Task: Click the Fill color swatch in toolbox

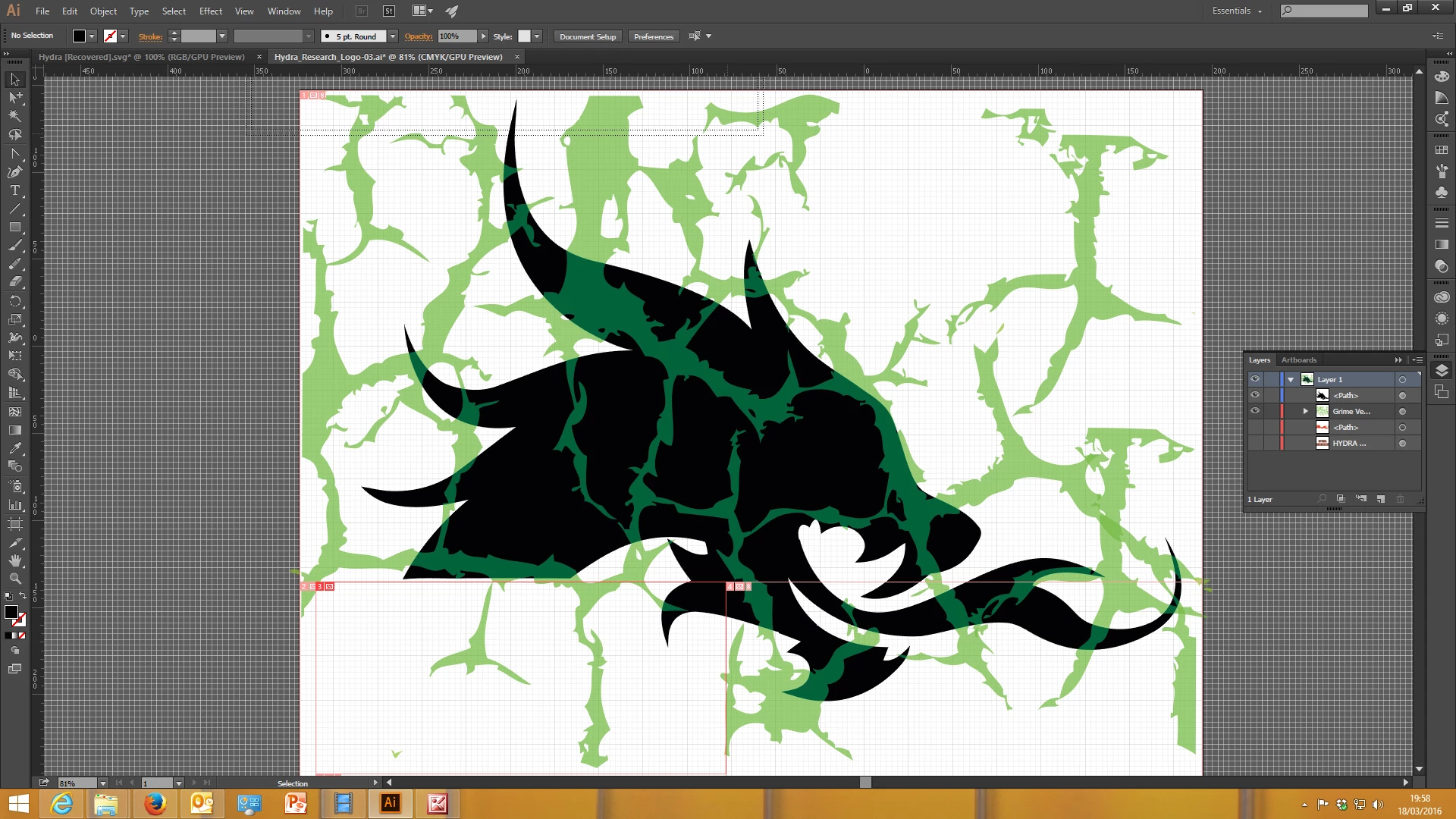Action: tap(11, 612)
